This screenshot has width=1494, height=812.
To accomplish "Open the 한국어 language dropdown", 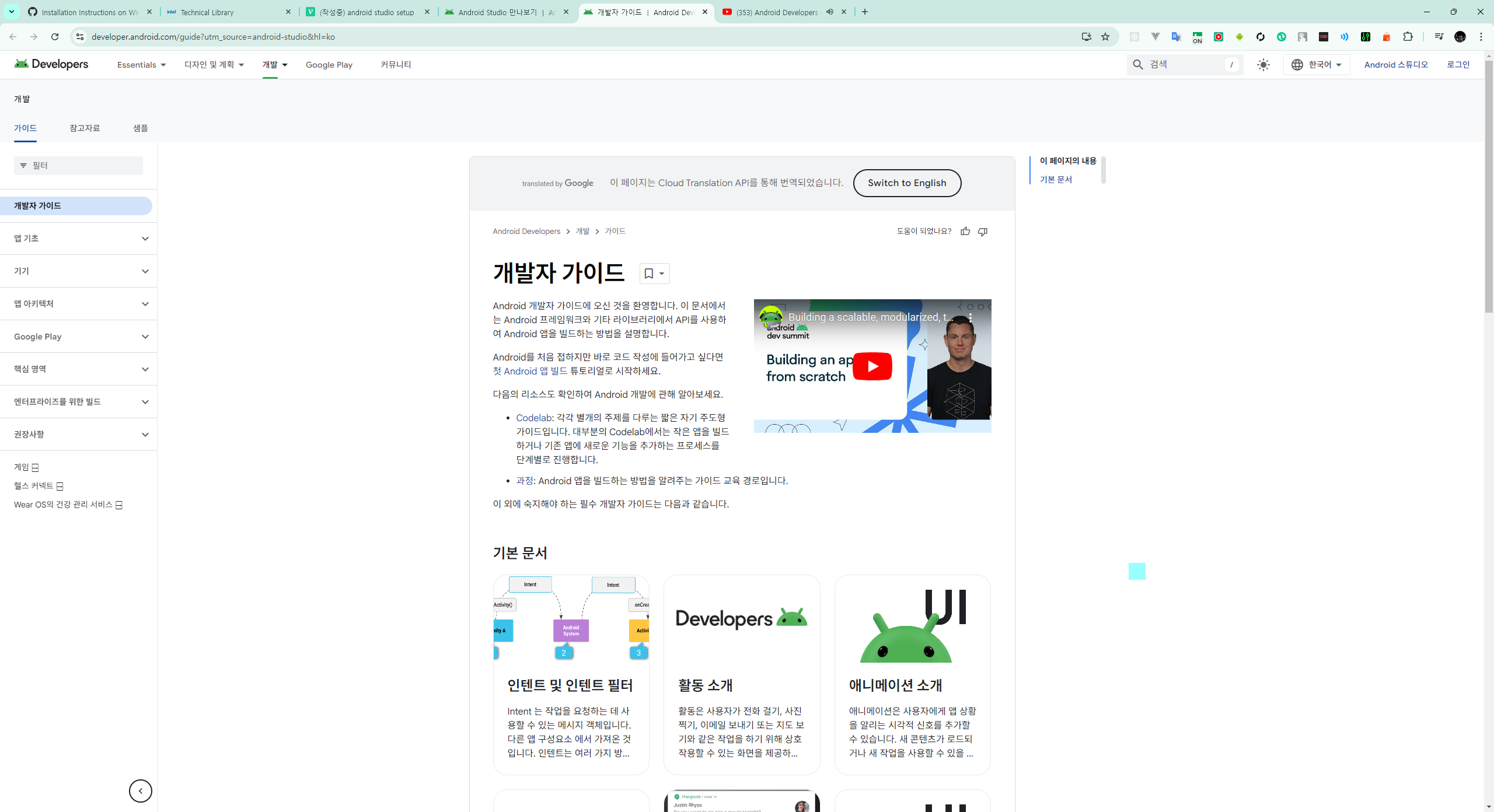I will pos(1317,65).
